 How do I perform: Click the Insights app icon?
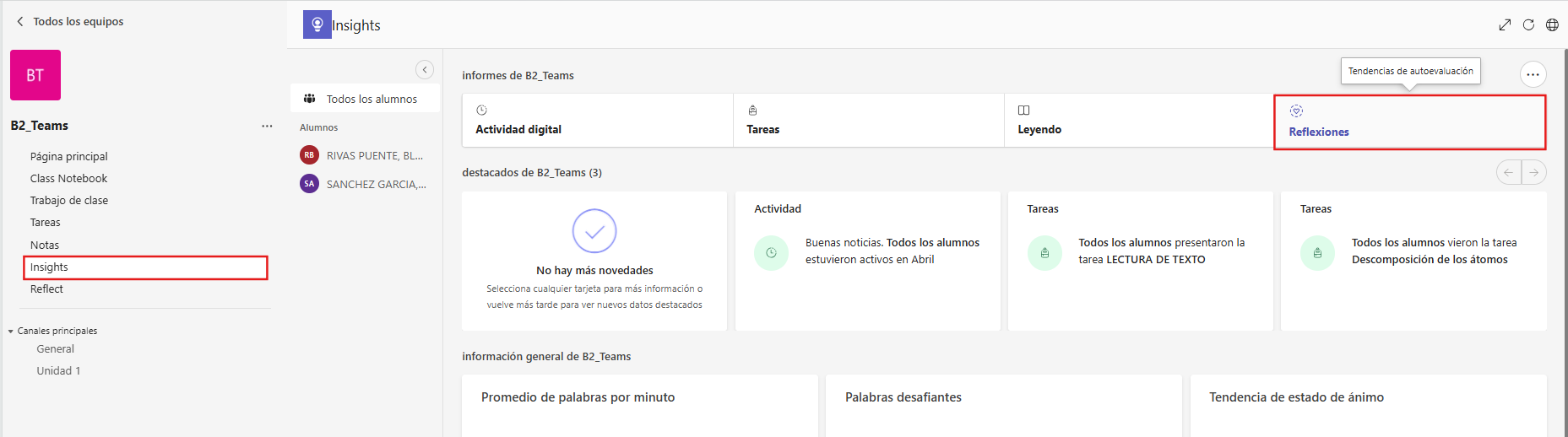click(x=317, y=24)
